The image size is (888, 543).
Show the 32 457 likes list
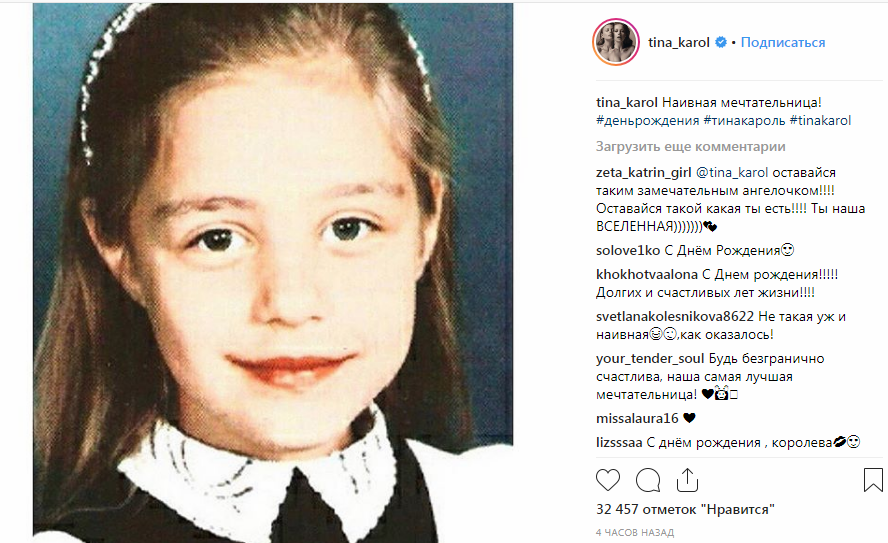(x=685, y=510)
